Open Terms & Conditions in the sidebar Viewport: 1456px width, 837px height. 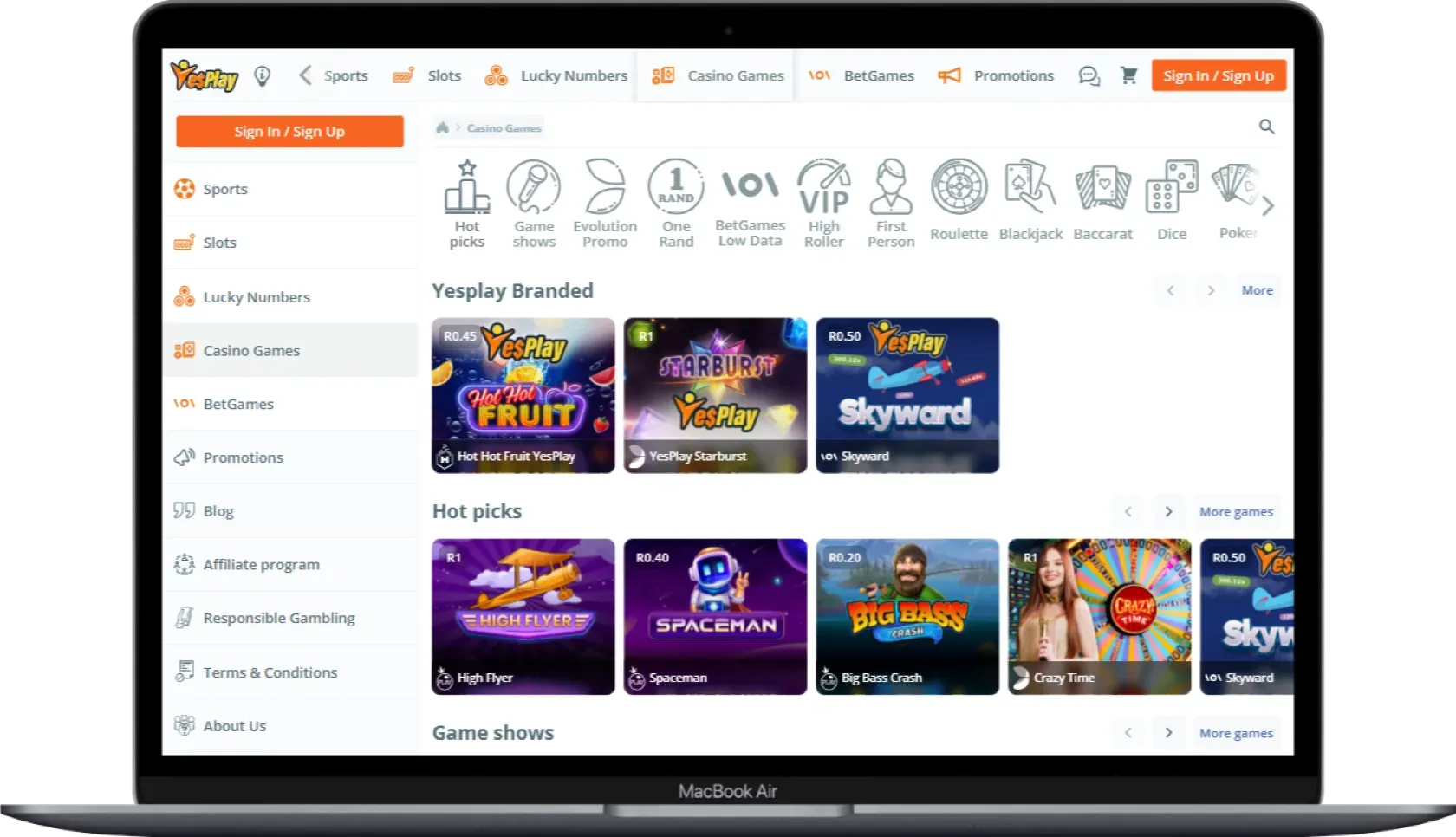coord(290,672)
